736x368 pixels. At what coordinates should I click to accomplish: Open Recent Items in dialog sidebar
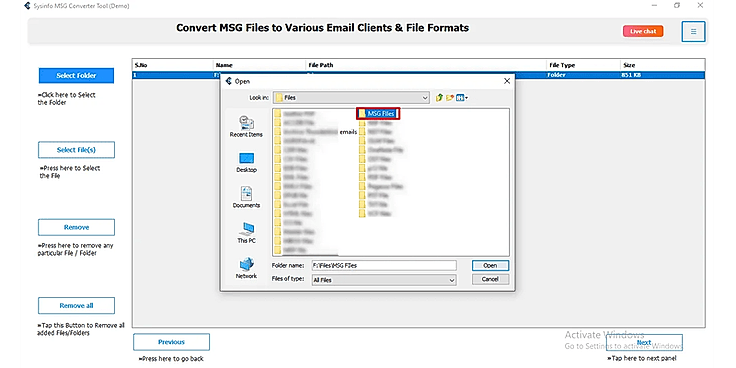[246, 127]
